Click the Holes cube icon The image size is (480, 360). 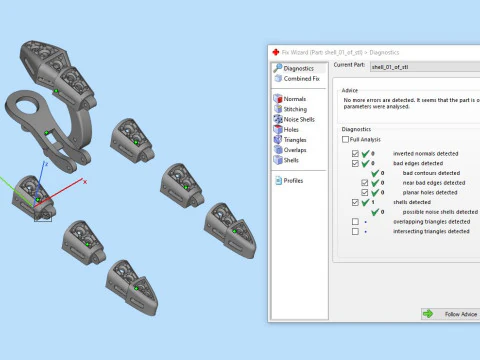pyautogui.click(x=278, y=129)
